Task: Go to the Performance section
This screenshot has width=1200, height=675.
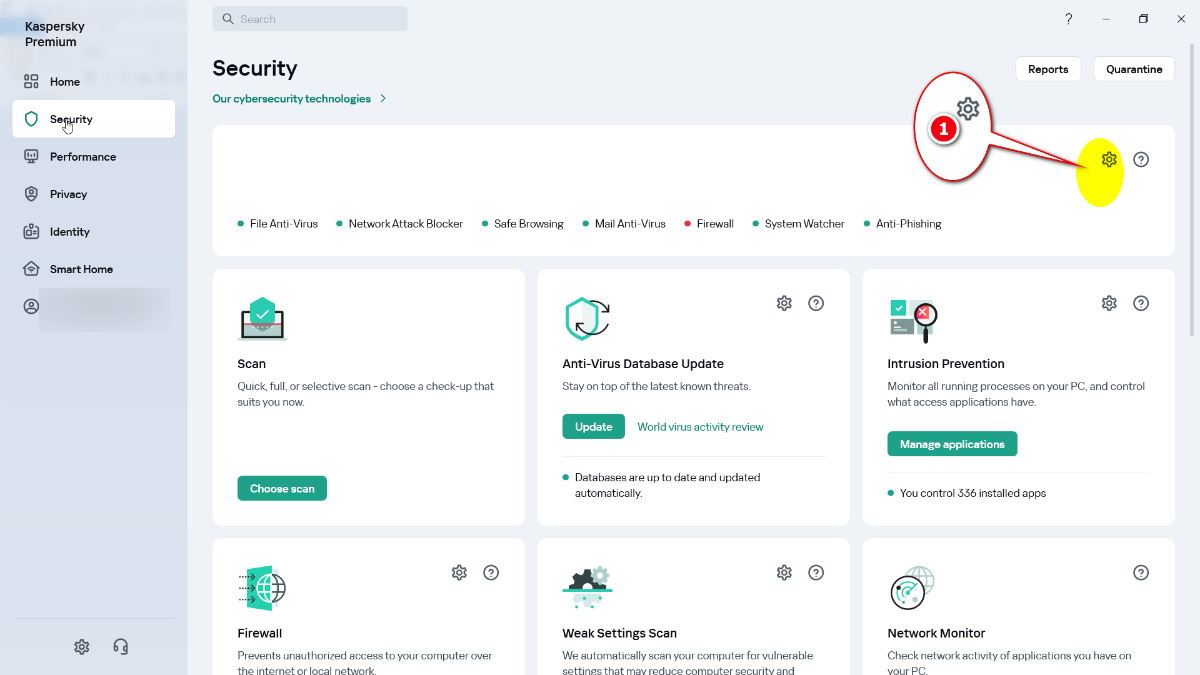Action: (94, 157)
